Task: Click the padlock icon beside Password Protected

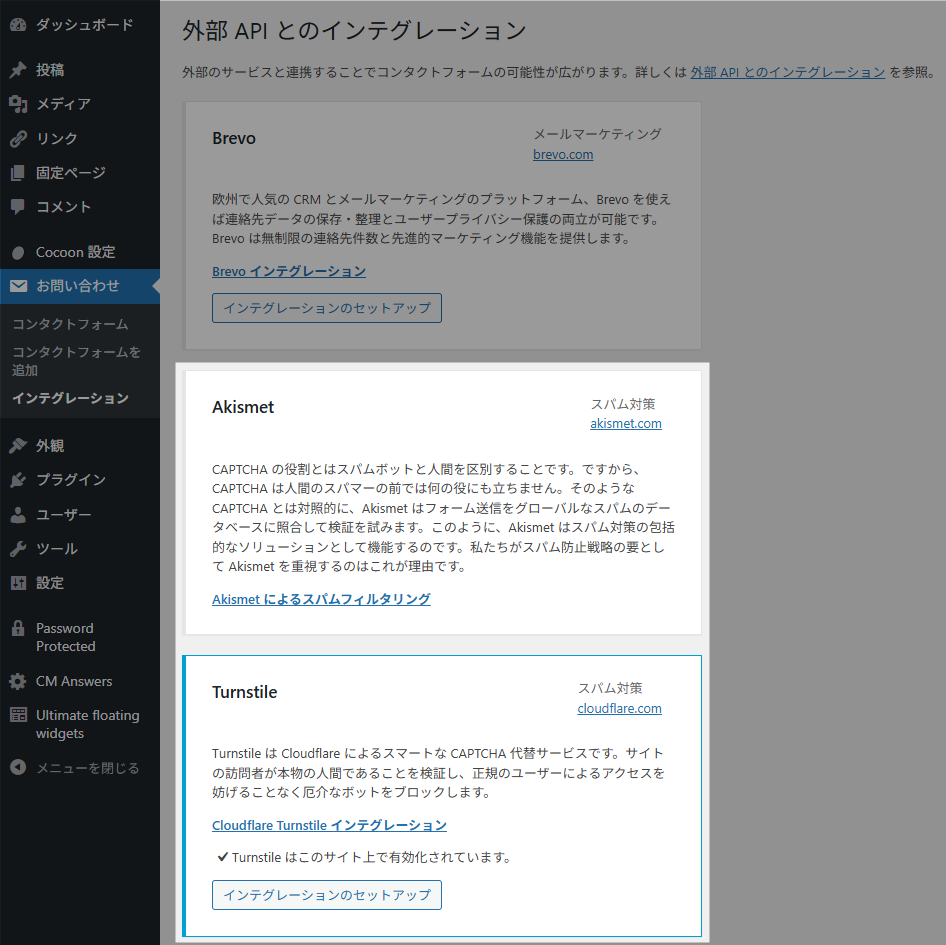Action: pyautogui.click(x=18, y=628)
